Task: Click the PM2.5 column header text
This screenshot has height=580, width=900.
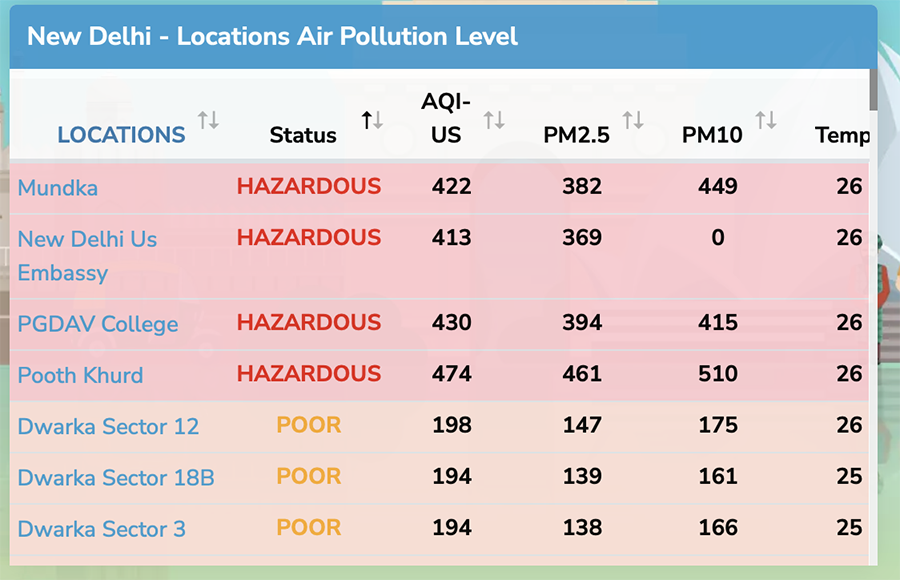Action: [576, 135]
